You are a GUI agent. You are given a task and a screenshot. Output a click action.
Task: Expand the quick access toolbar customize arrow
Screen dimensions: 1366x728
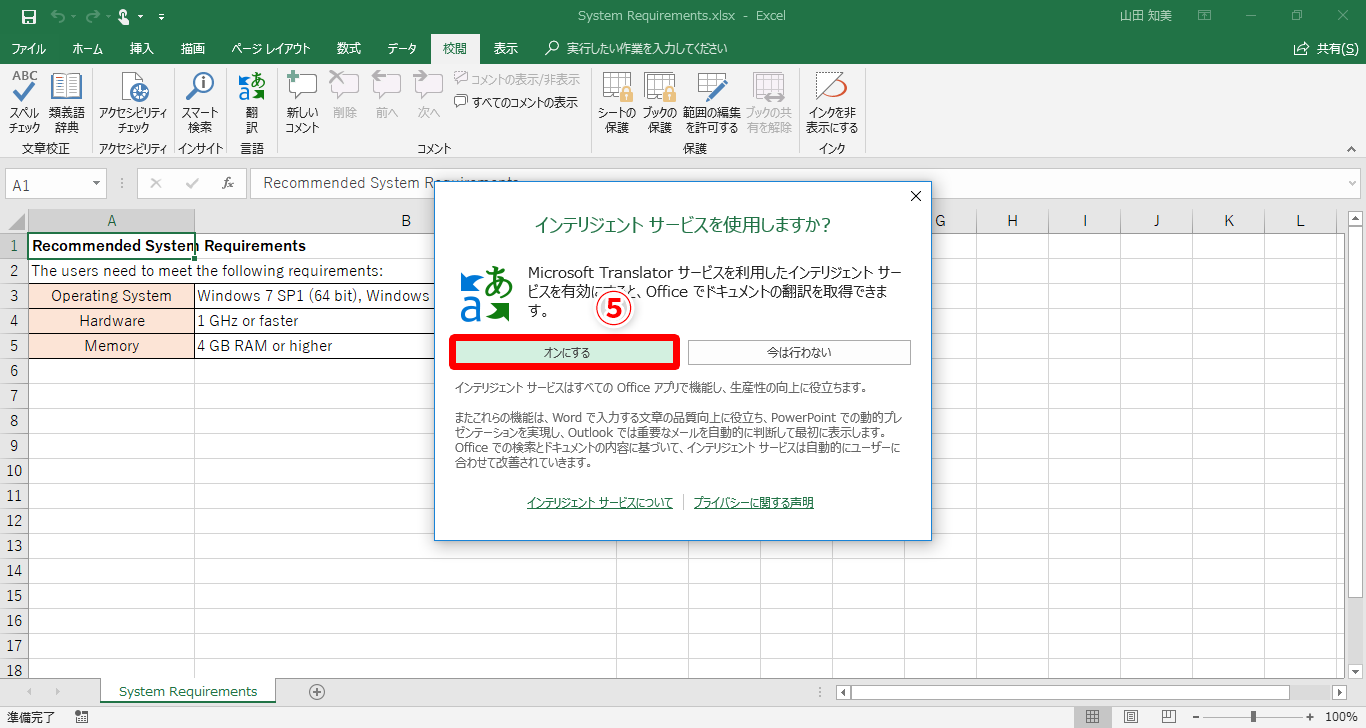pos(162,17)
